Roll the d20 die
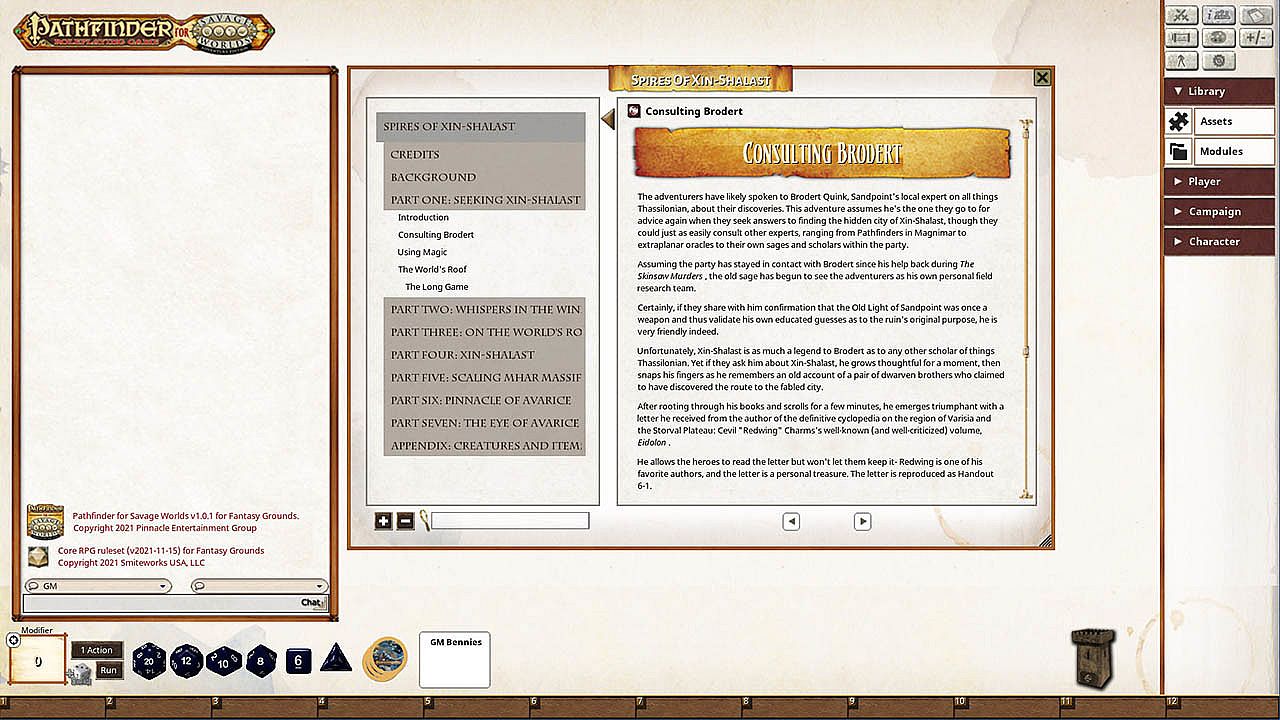 point(150,660)
